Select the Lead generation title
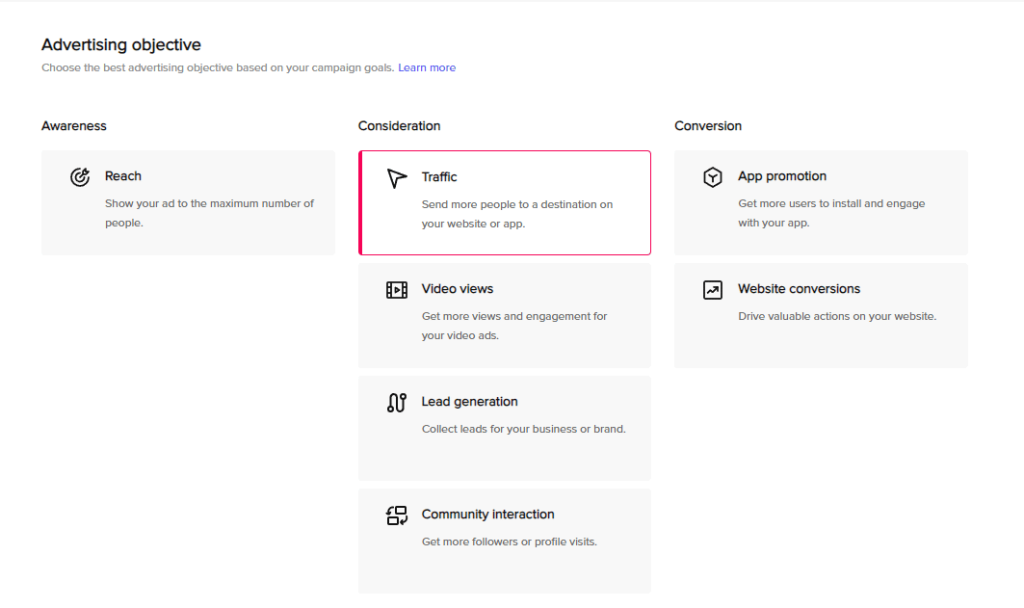Screen dimensions: 1024x608 469,402
